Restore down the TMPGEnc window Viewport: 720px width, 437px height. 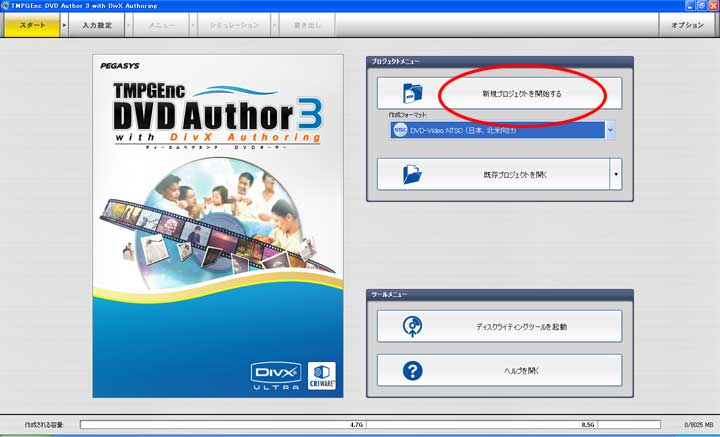point(702,6)
